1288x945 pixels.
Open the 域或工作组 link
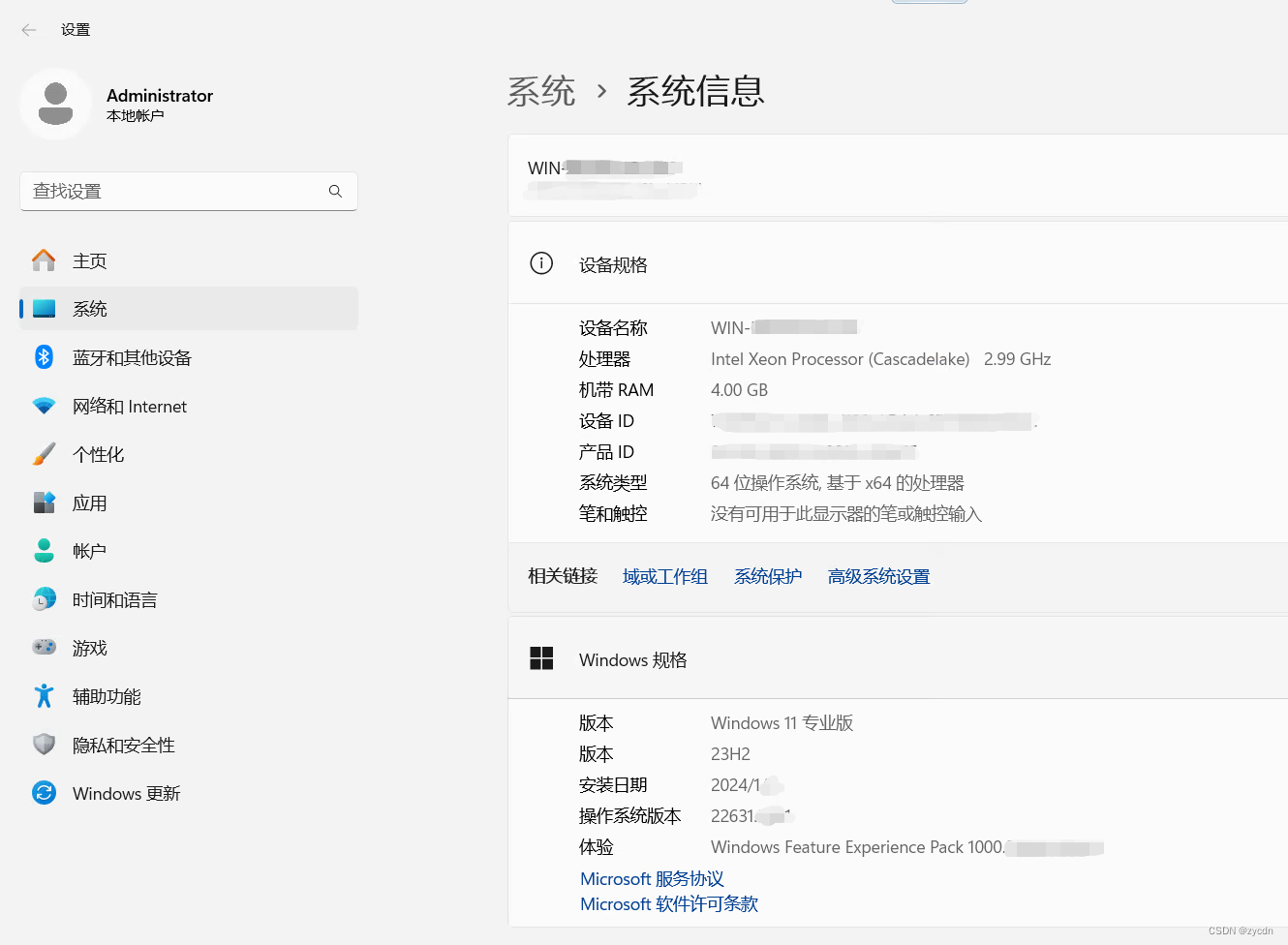(x=665, y=576)
